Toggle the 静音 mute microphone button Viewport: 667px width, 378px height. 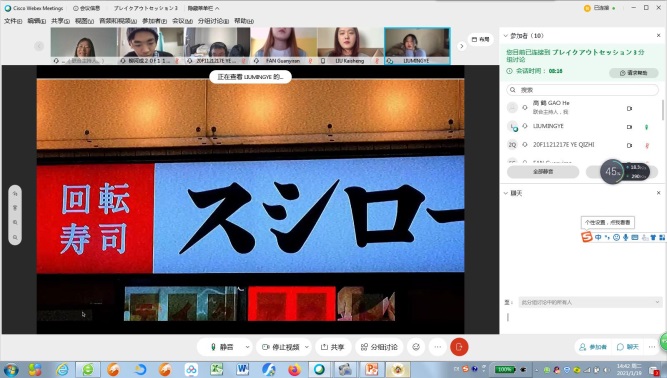click(222, 347)
